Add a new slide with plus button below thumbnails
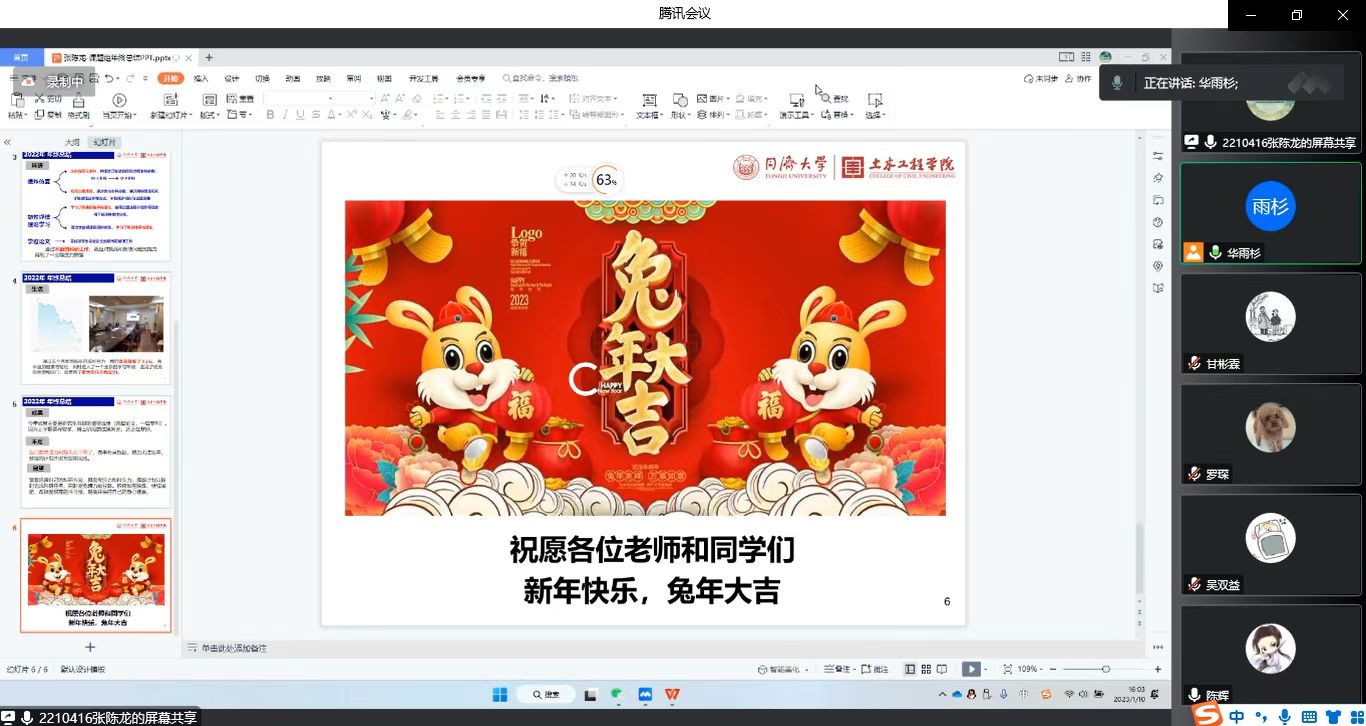The width and height of the screenshot is (1366, 726). (x=90, y=647)
